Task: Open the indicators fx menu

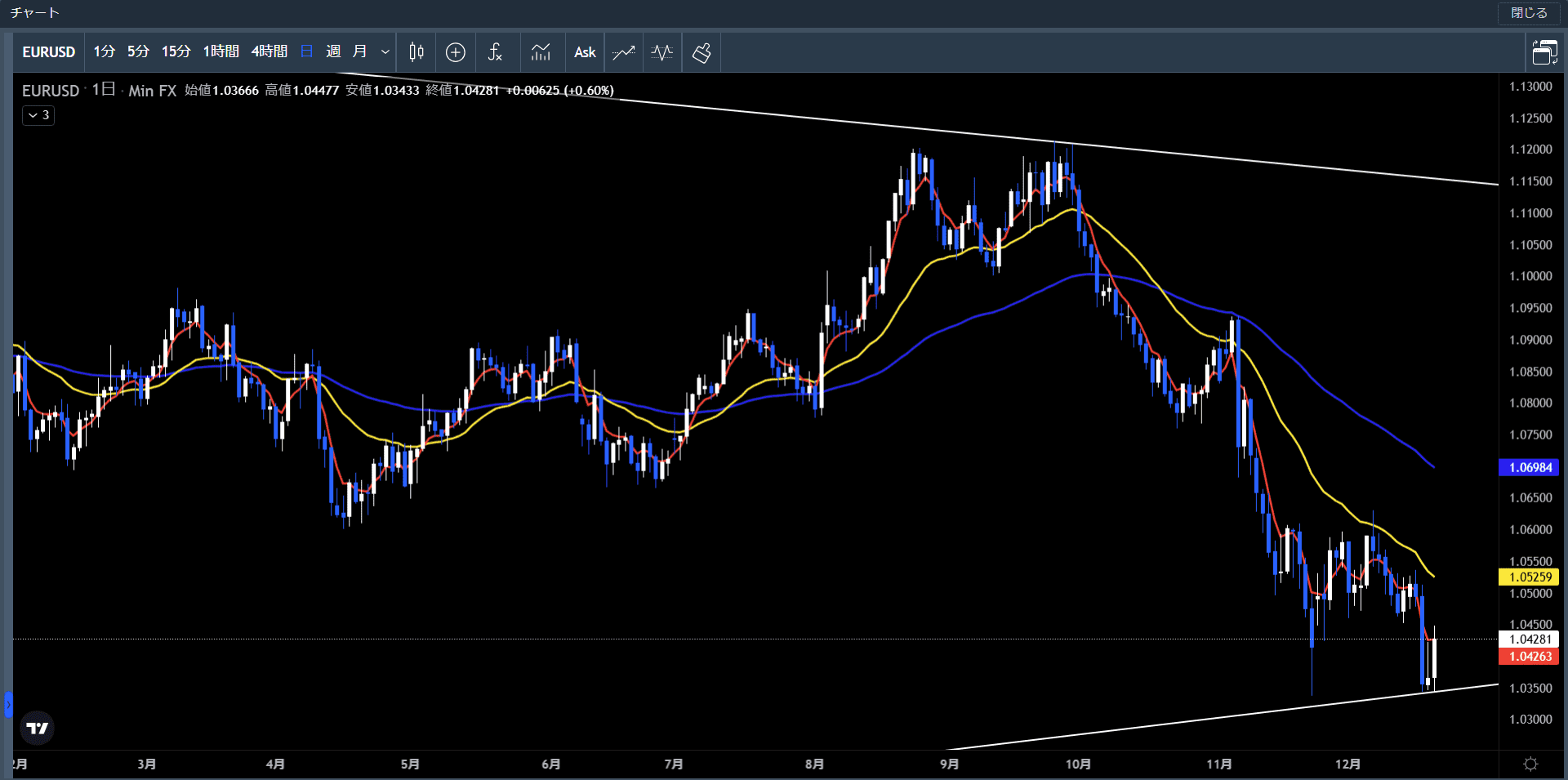Action: click(x=495, y=52)
